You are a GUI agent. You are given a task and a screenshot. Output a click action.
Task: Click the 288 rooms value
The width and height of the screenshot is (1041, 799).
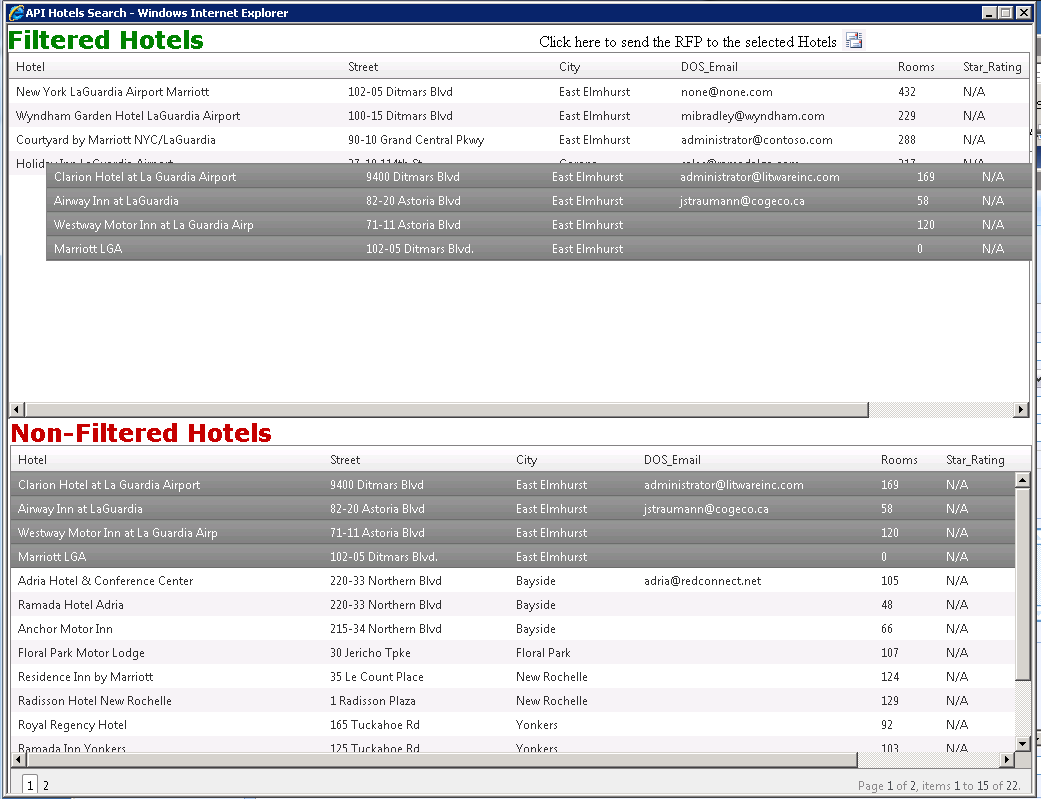907,139
